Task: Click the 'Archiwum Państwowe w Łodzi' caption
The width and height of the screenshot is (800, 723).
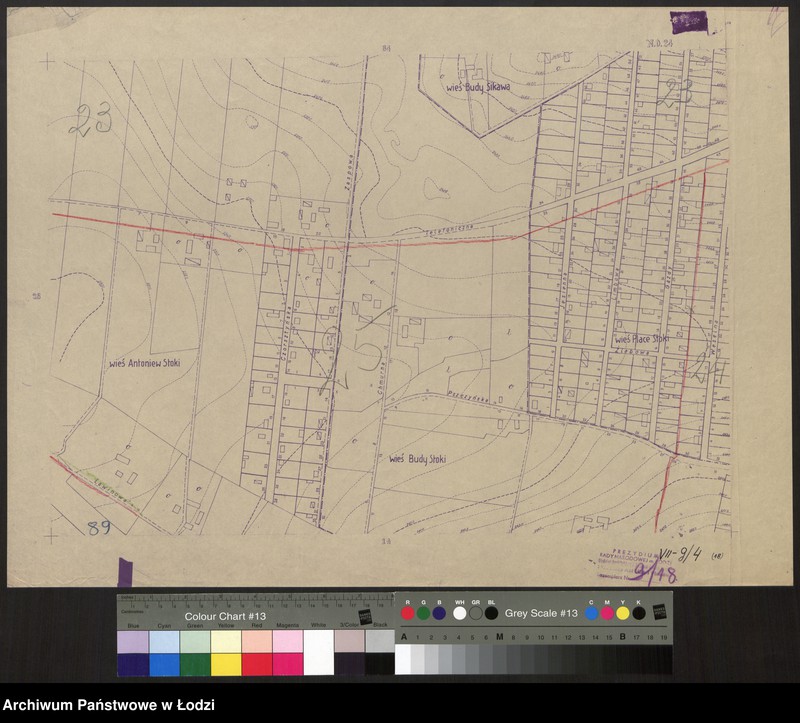Action: [x=109, y=706]
